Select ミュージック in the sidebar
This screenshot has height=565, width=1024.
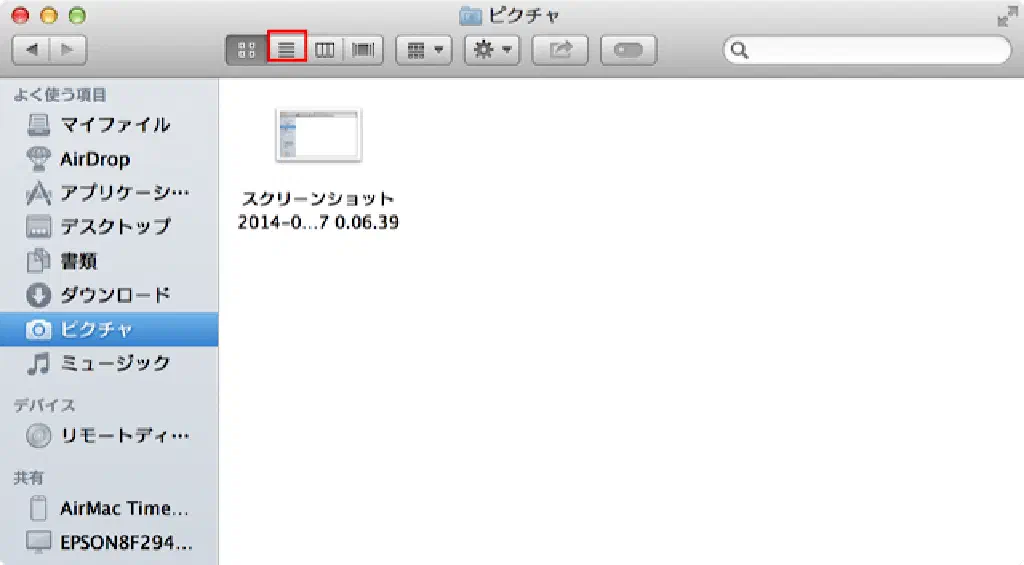click(115, 363)
